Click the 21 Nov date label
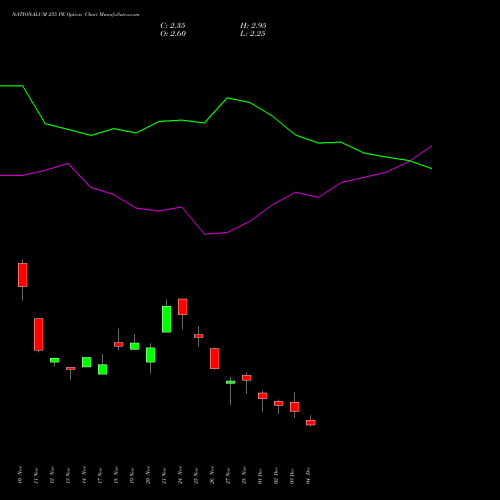The width and height of the screenshot is (500, 500). [x=164, y=475]
